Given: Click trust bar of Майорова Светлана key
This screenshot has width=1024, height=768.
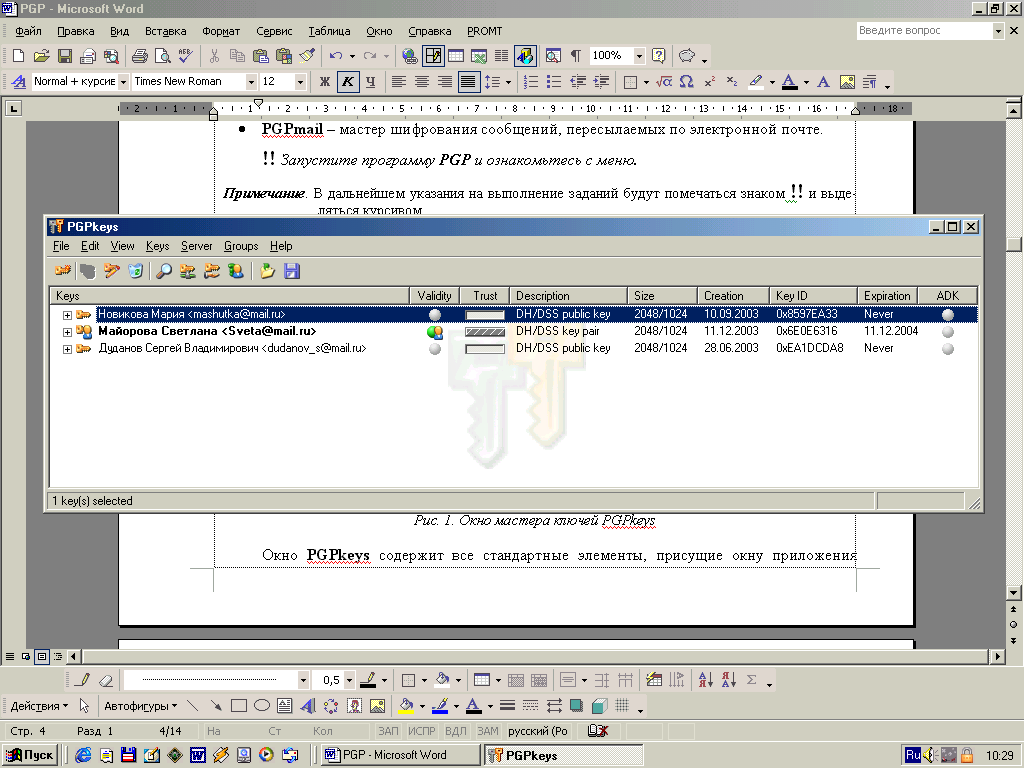Looking at the screenshot, I should [485, 332].
